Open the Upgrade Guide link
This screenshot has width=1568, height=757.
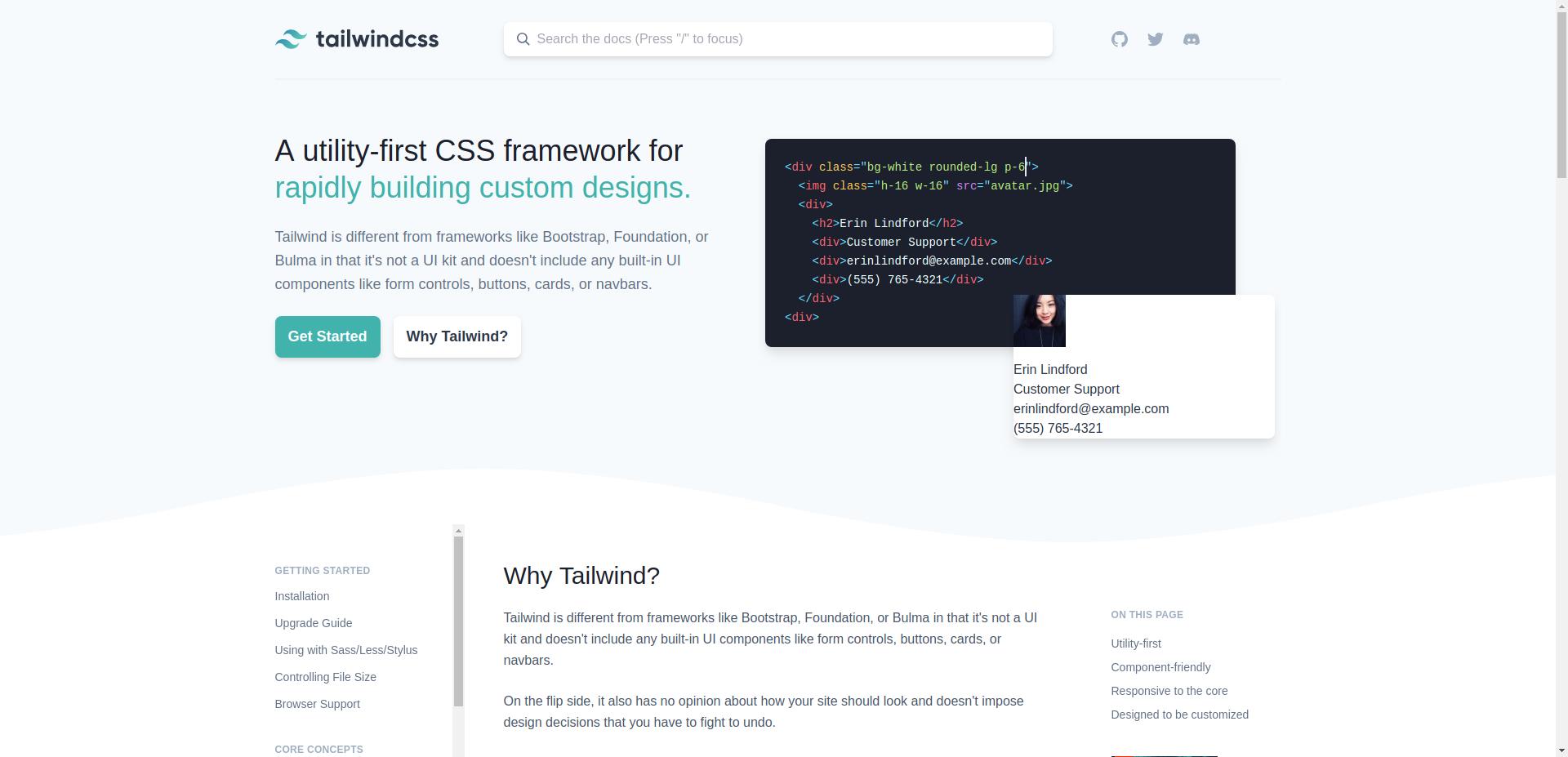pyautogui.click(x=314, y=623)
